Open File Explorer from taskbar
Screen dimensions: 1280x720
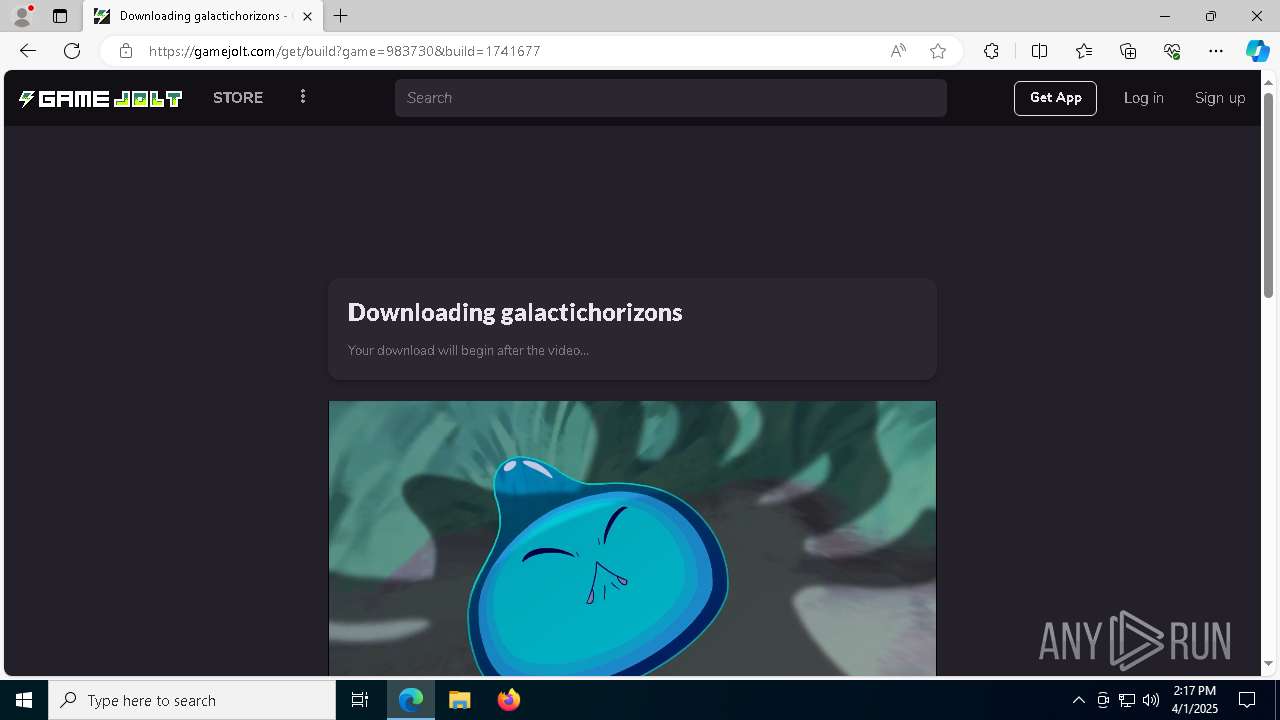click(460, 700)
